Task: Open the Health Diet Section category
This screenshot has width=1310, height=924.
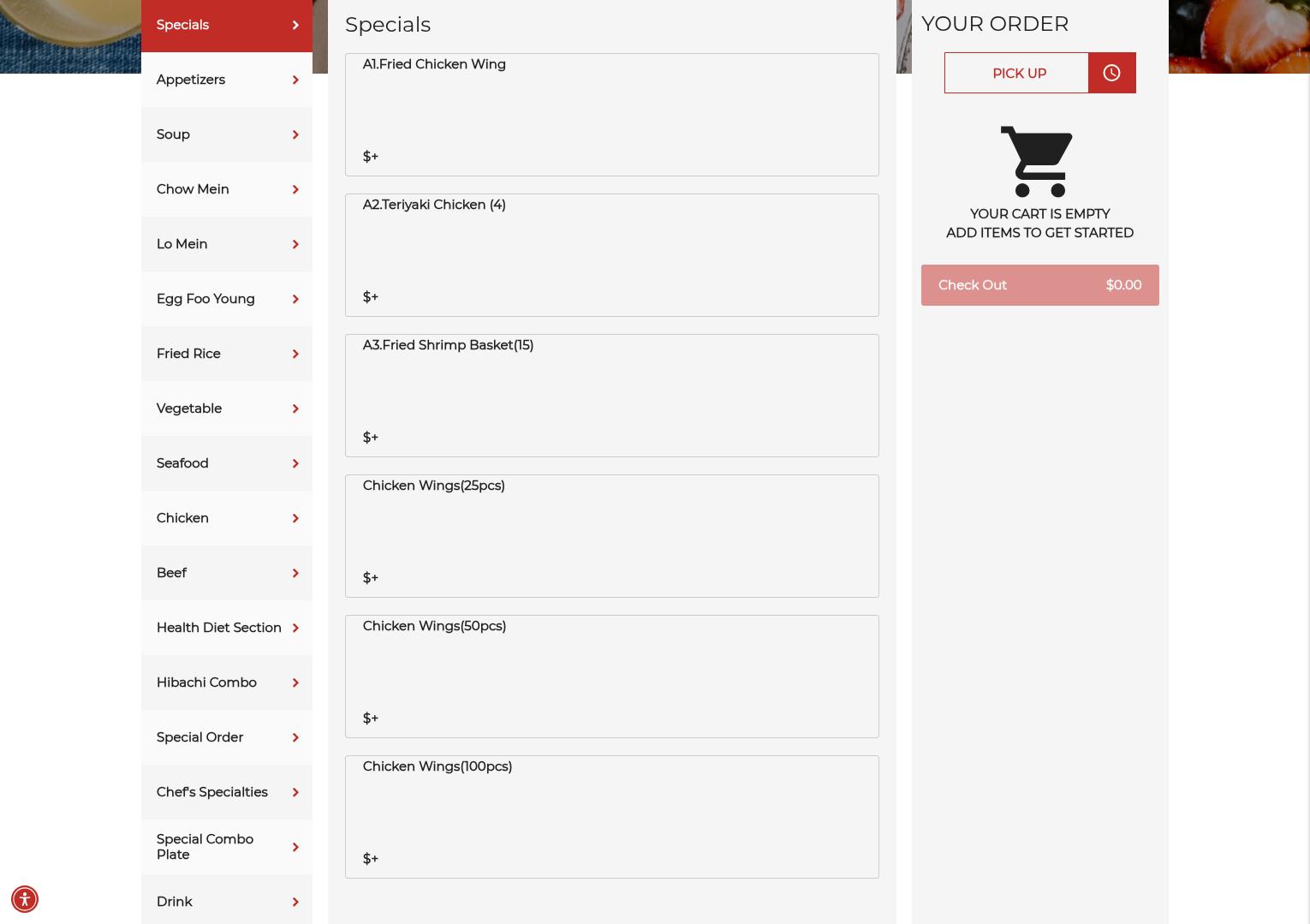Action: click(x=227, y=628)
